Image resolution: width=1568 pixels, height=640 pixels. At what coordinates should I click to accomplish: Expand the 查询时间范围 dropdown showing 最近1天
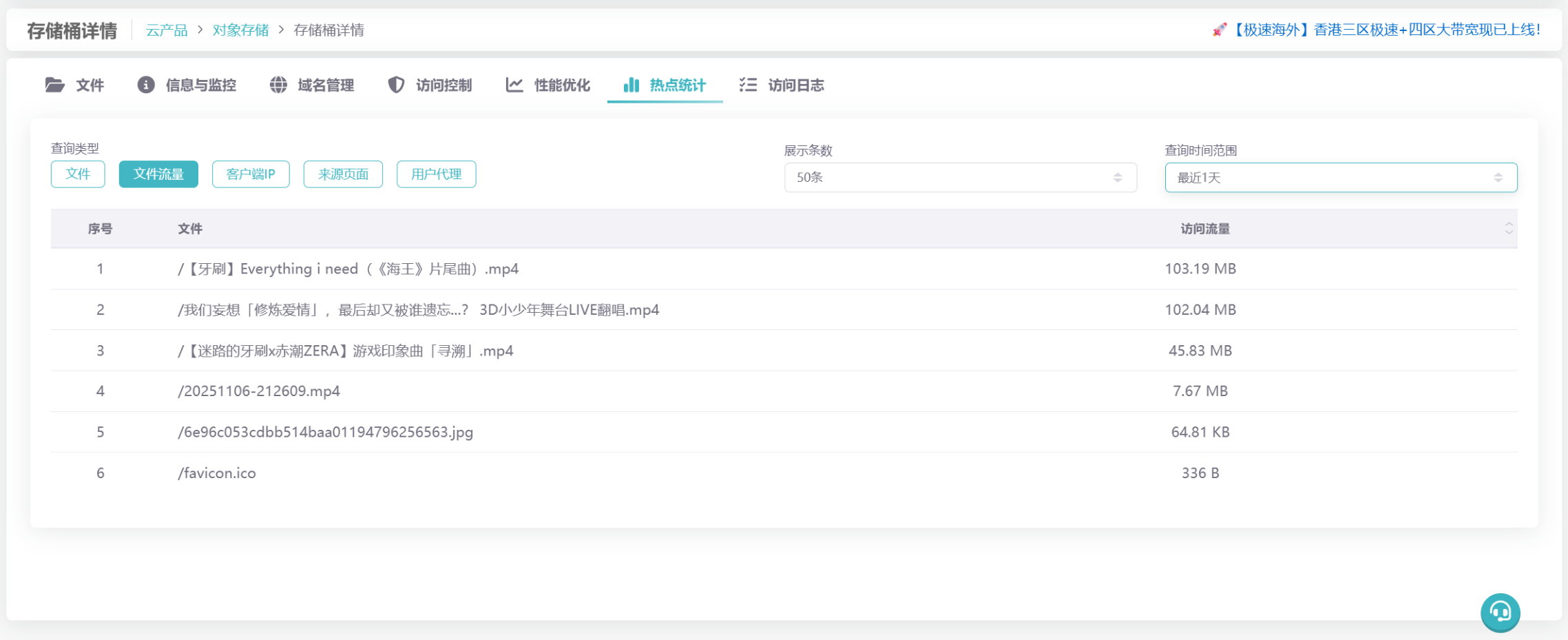point(1340,178)
